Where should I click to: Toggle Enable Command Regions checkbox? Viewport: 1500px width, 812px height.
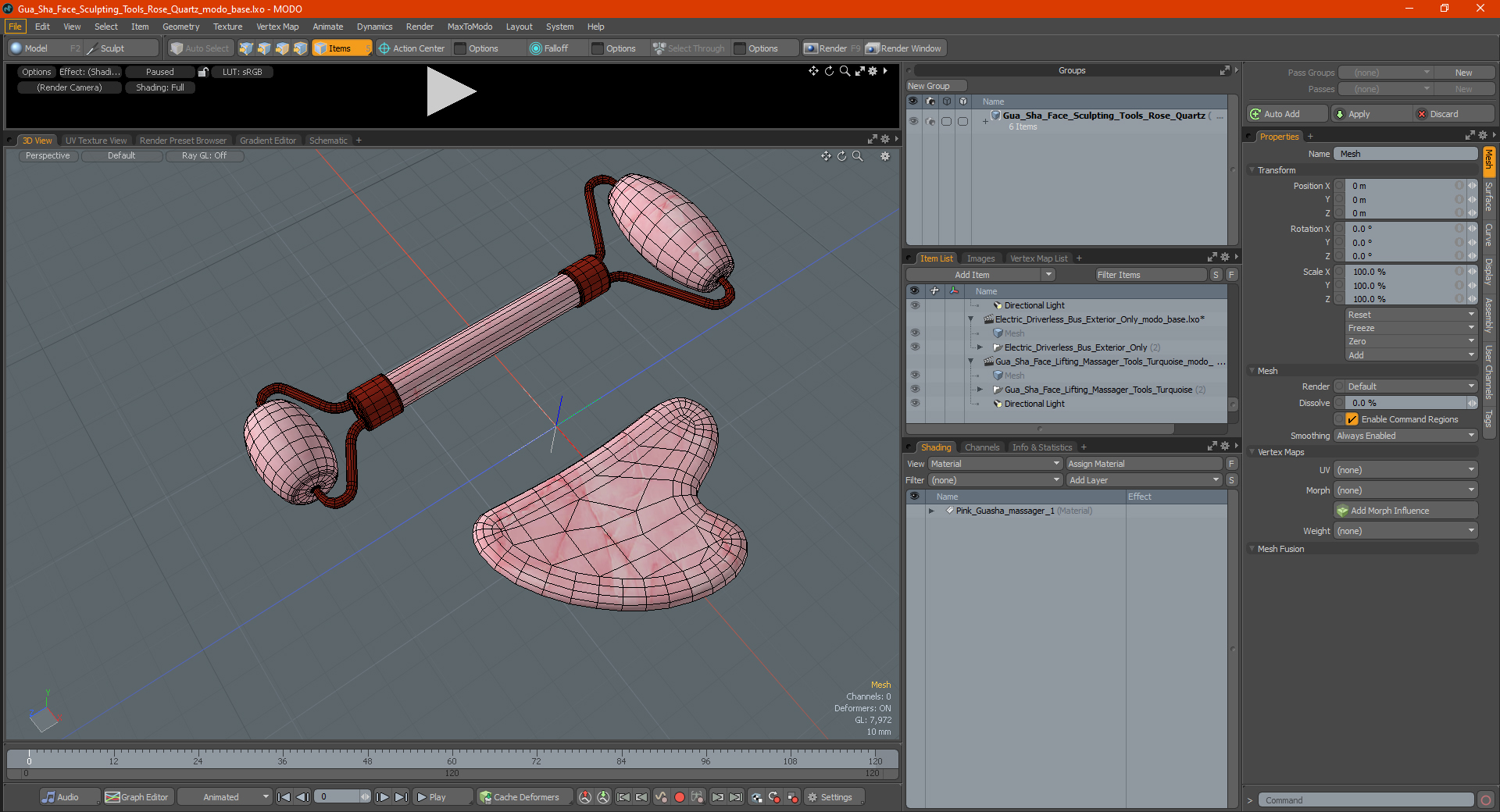pos(1352,419)
